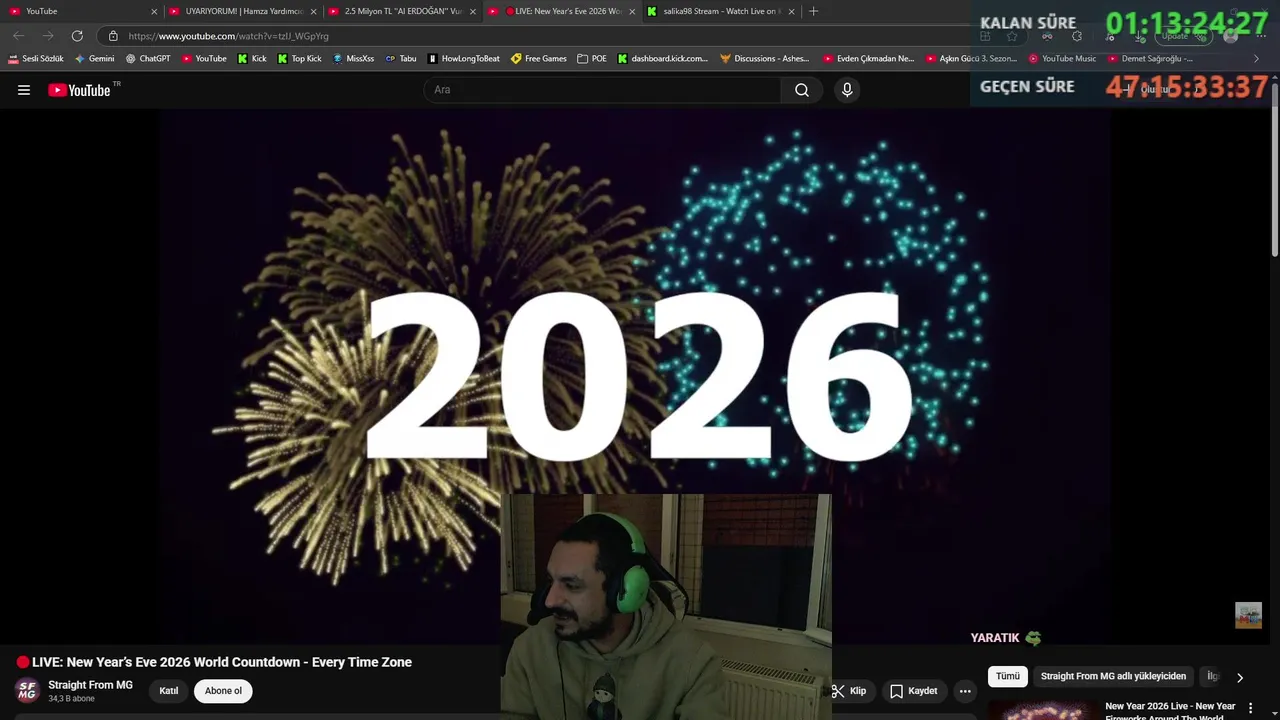The image size is (1280, 720).
Task: Close the 'UYARIYORUM!' tab
Action: coord(314,12)
